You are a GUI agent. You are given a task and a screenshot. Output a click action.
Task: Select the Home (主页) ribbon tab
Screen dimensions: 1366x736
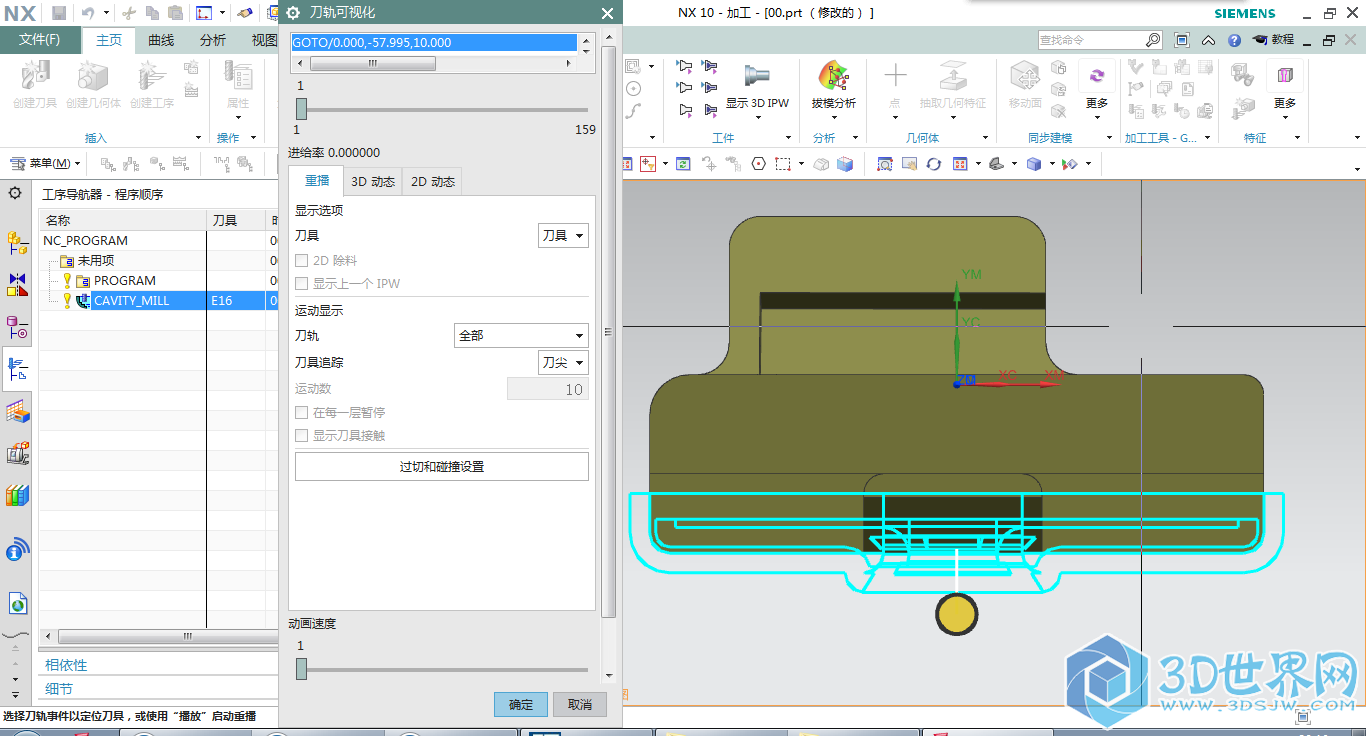pos(109,40)
